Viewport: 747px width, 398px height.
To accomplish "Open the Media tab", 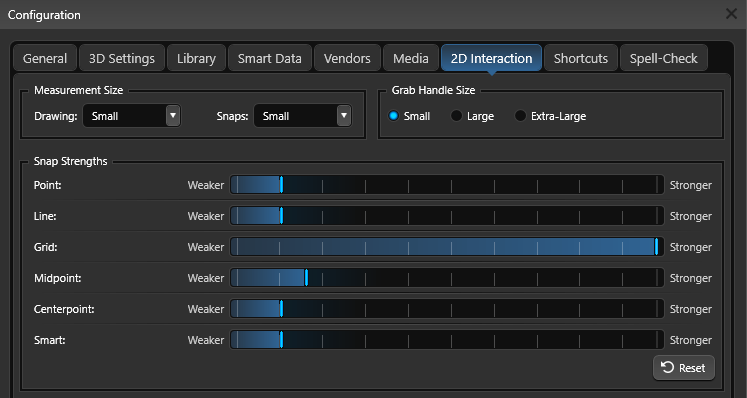I will click(411, 58).
